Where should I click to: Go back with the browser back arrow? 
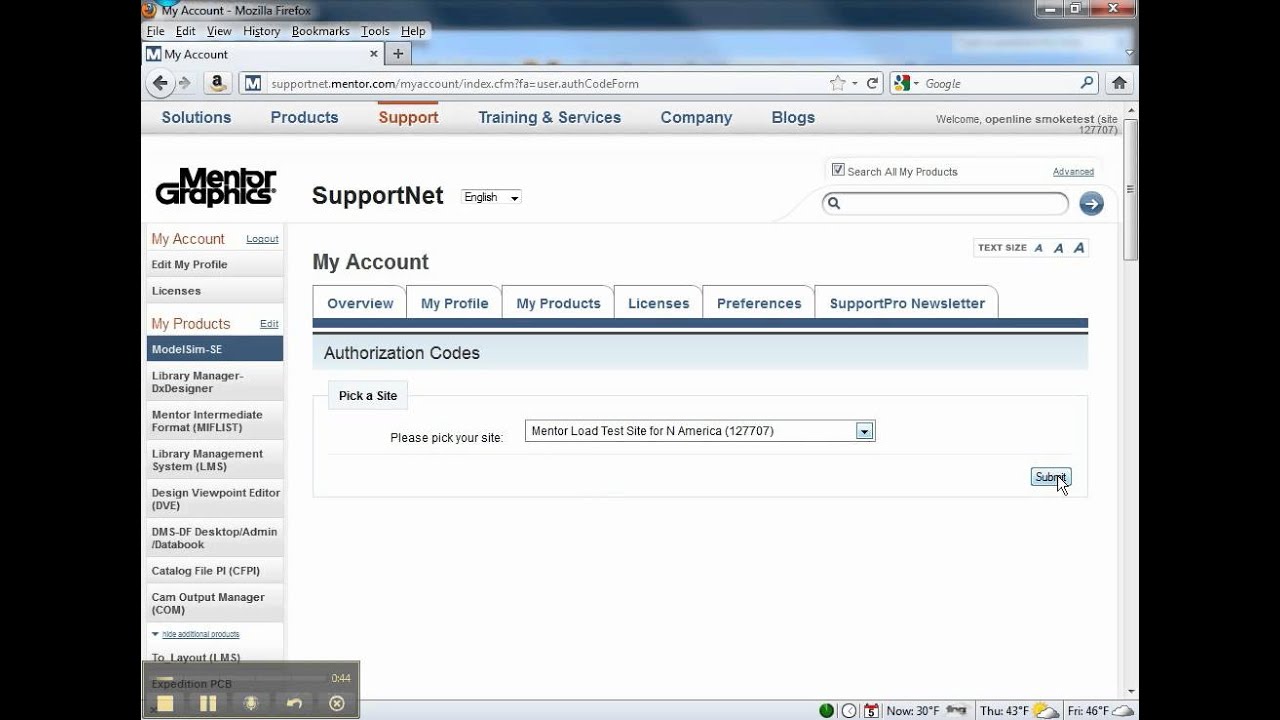click(159, 83)
